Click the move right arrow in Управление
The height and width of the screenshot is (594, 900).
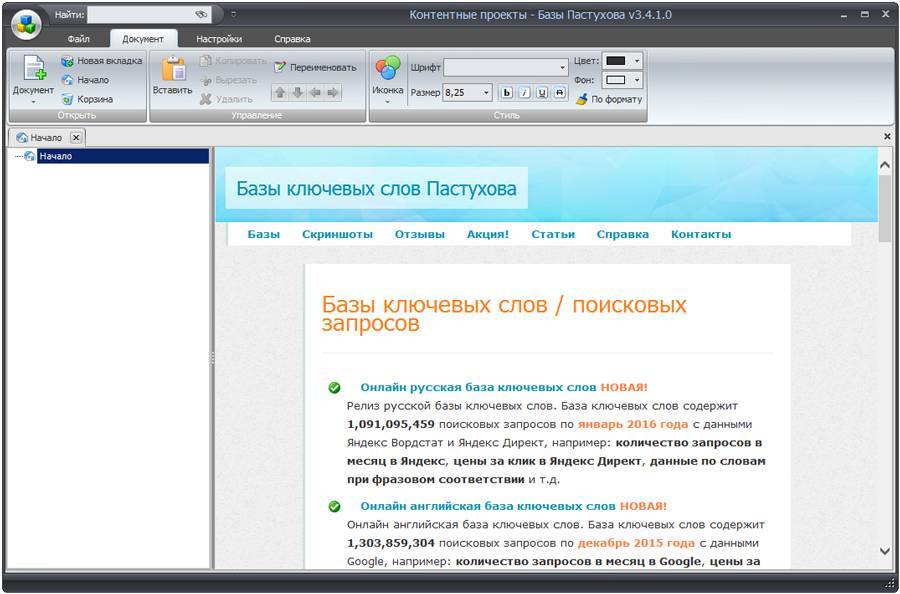click(332, 92)
